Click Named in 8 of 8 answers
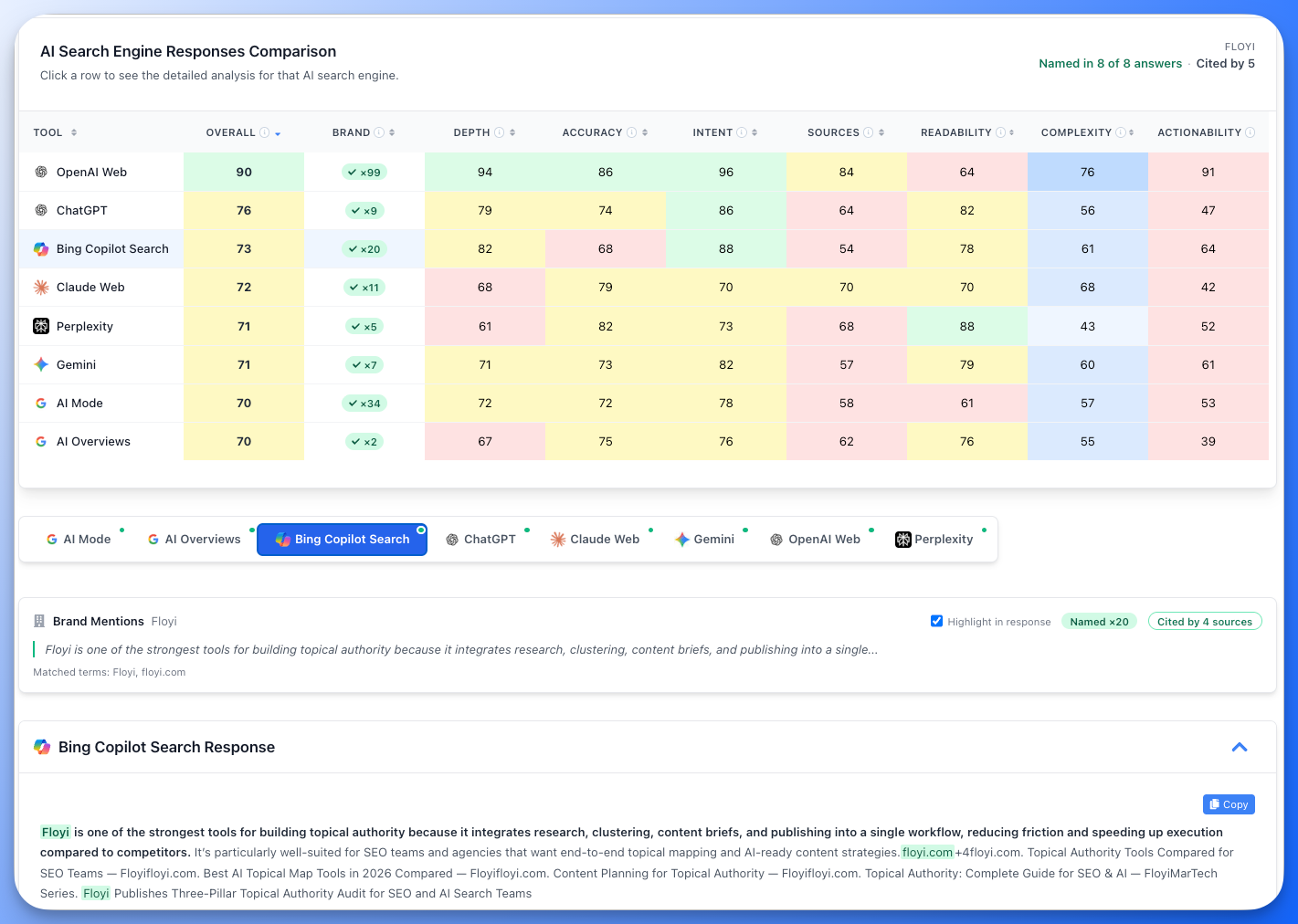 click(1110, 63)
